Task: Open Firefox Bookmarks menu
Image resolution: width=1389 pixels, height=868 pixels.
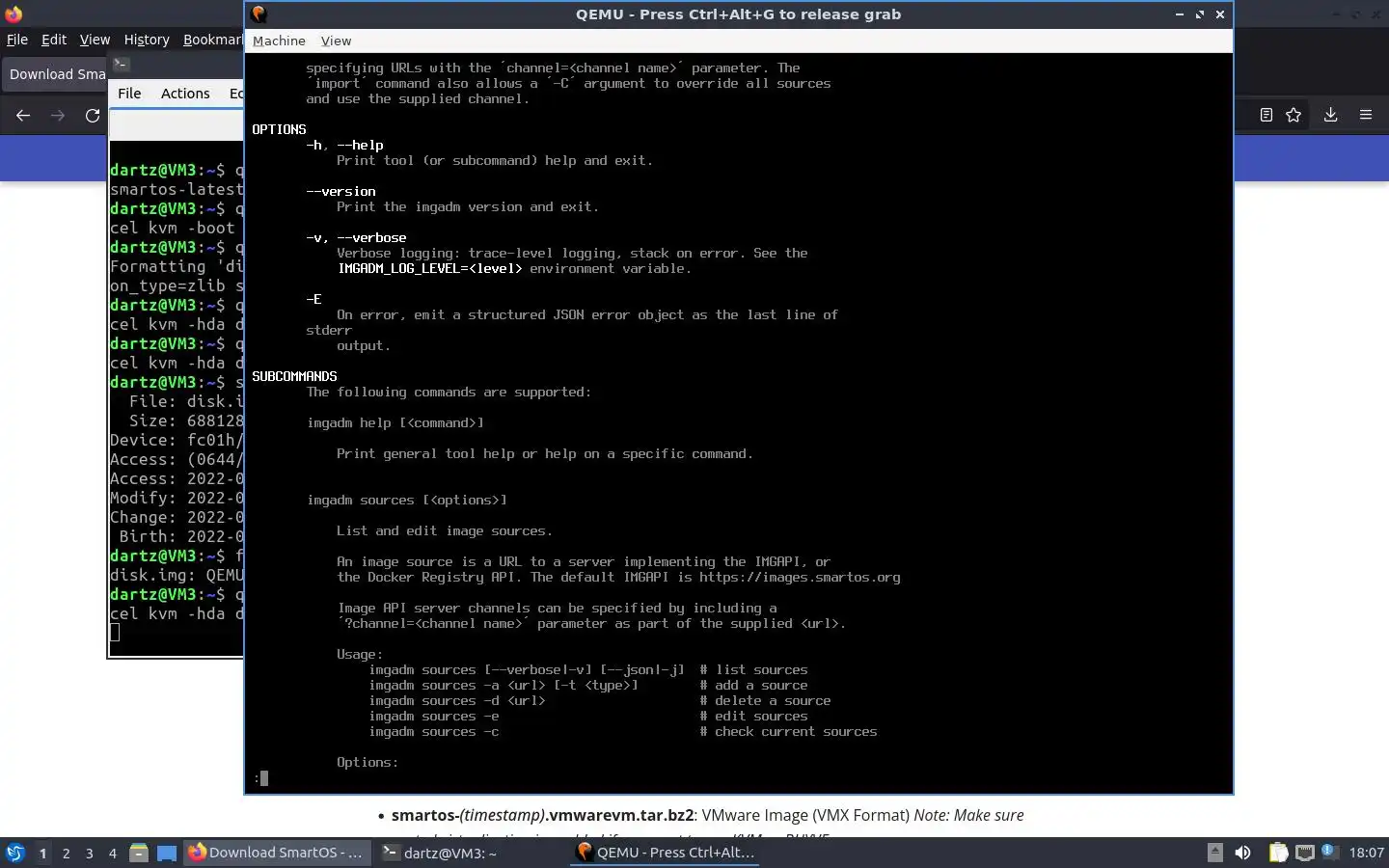Action: (212, 40)
